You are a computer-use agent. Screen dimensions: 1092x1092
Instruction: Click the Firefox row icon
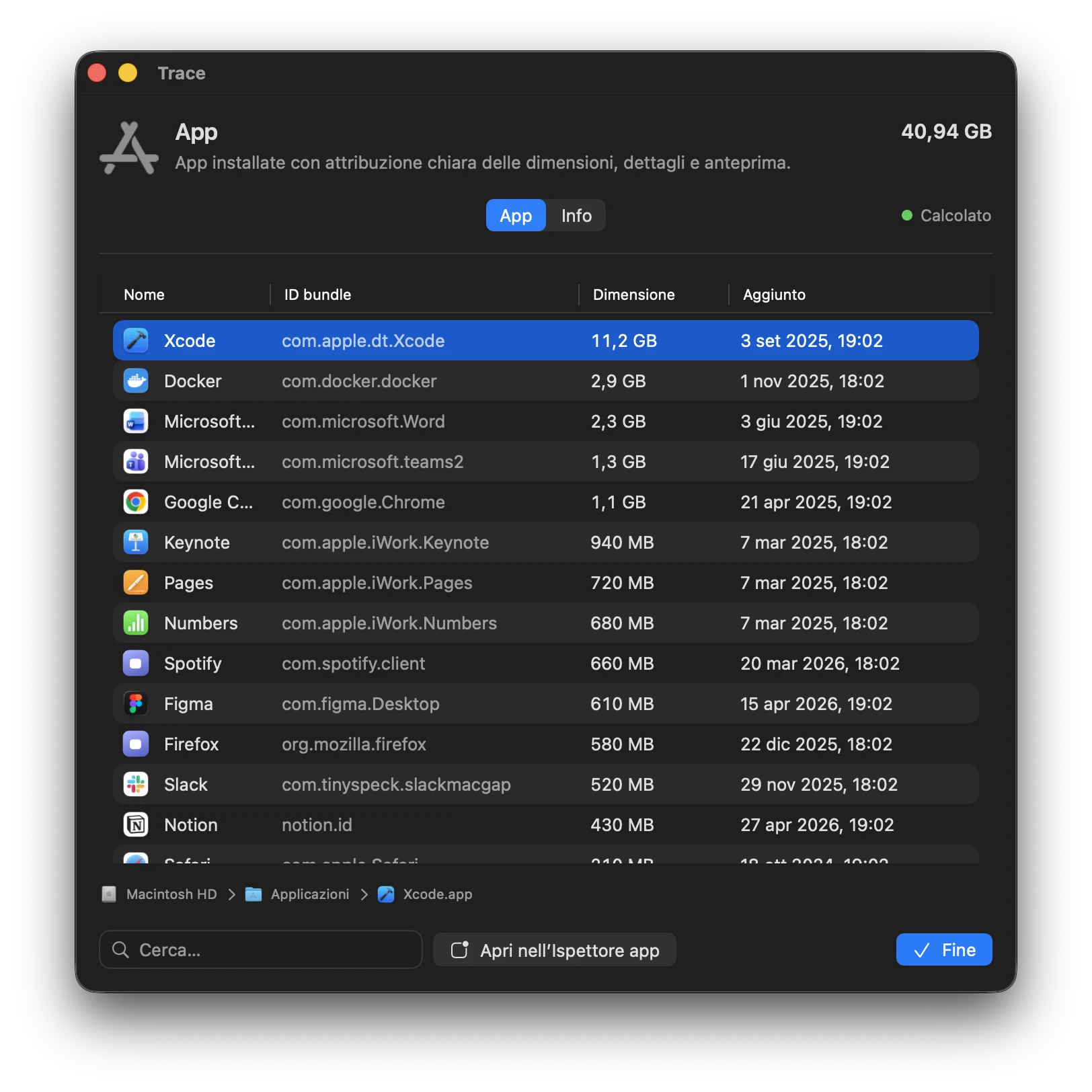[x=136, y=744]
